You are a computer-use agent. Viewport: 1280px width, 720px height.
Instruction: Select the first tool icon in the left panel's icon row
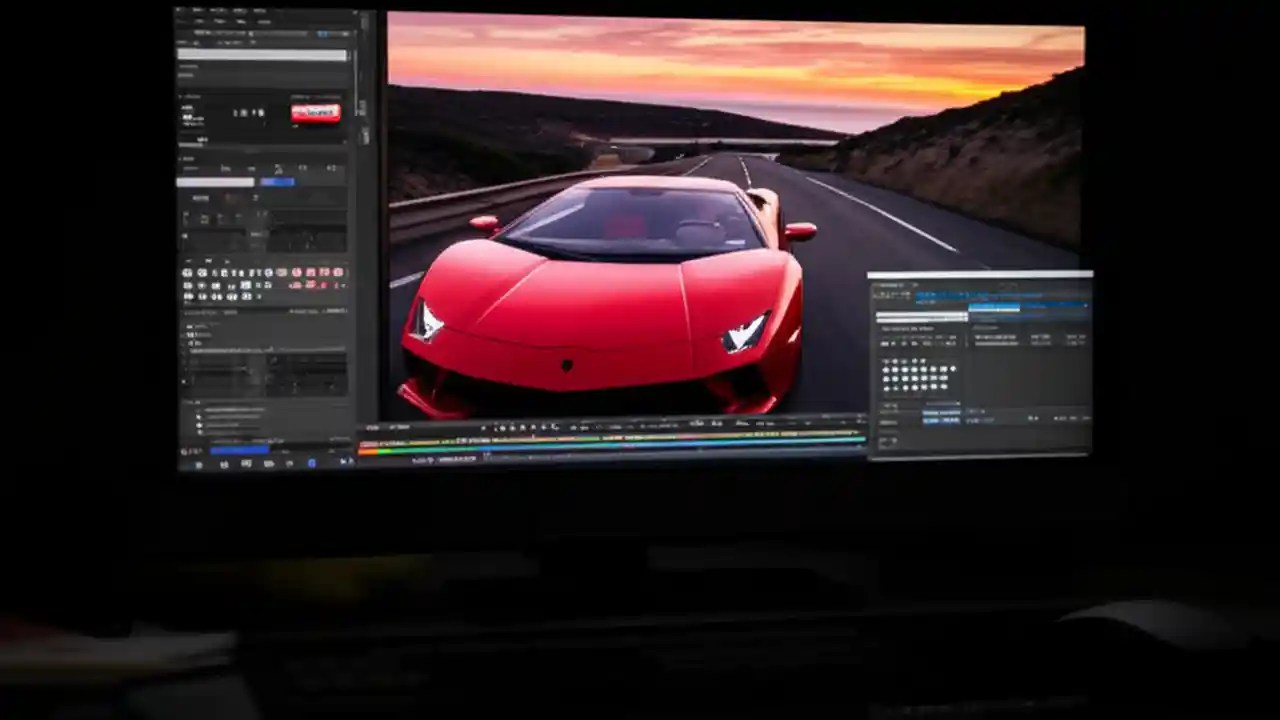[x=188, y=272]
